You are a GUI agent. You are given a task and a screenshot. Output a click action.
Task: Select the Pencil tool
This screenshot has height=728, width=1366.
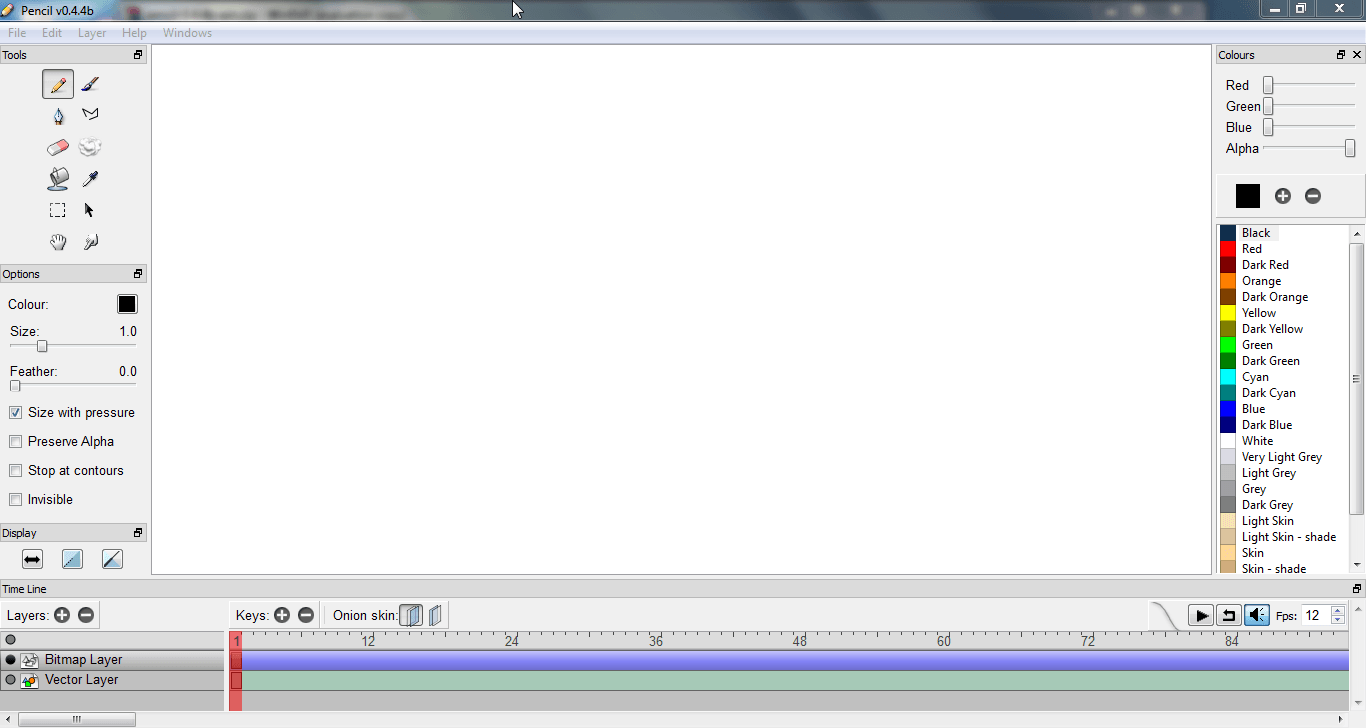[x=58, y=85]
